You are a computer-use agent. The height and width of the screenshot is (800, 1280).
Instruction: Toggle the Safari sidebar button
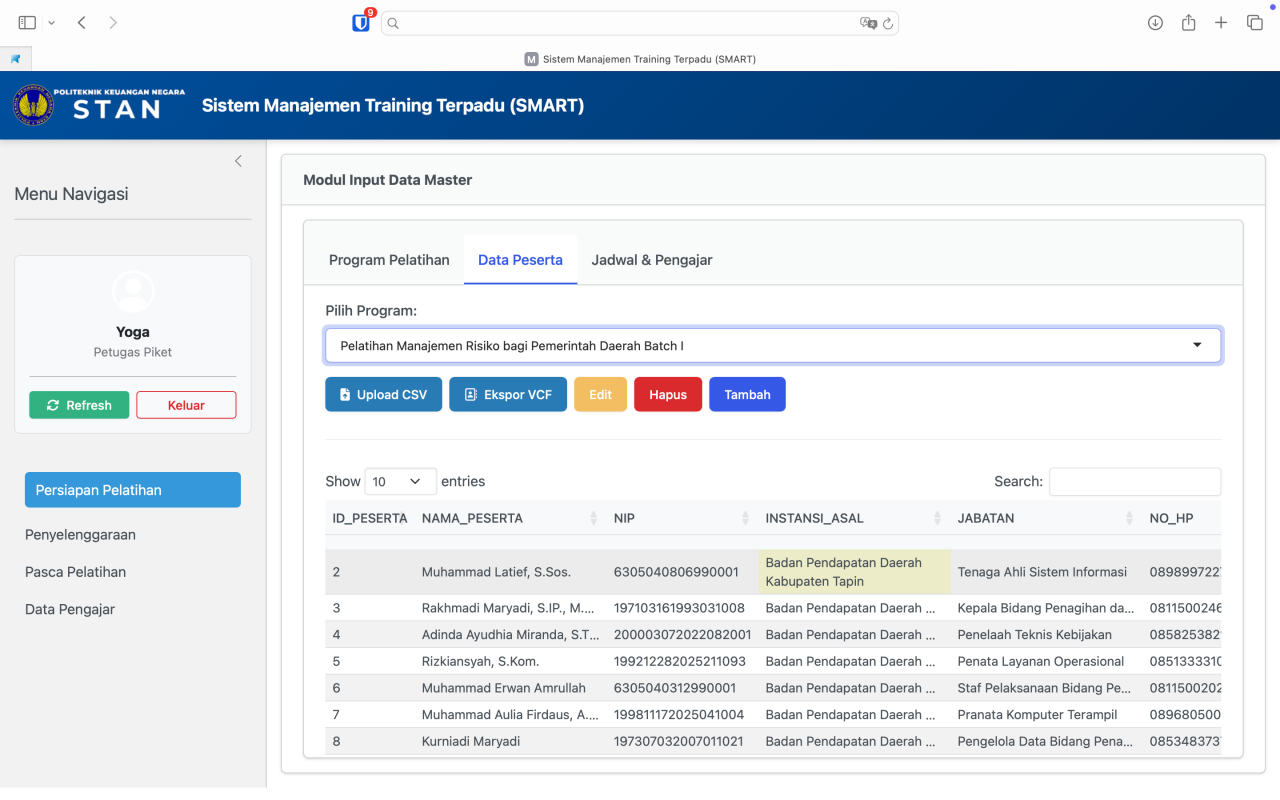point(27,22)
